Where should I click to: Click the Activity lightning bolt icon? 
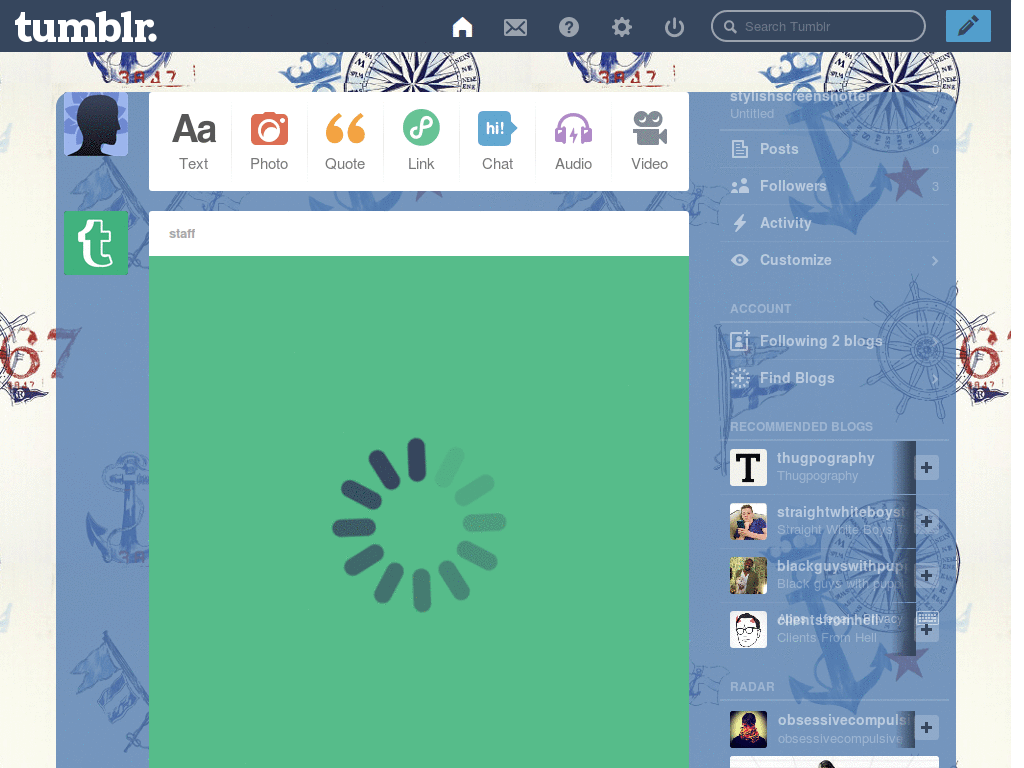tap(740, 223)
